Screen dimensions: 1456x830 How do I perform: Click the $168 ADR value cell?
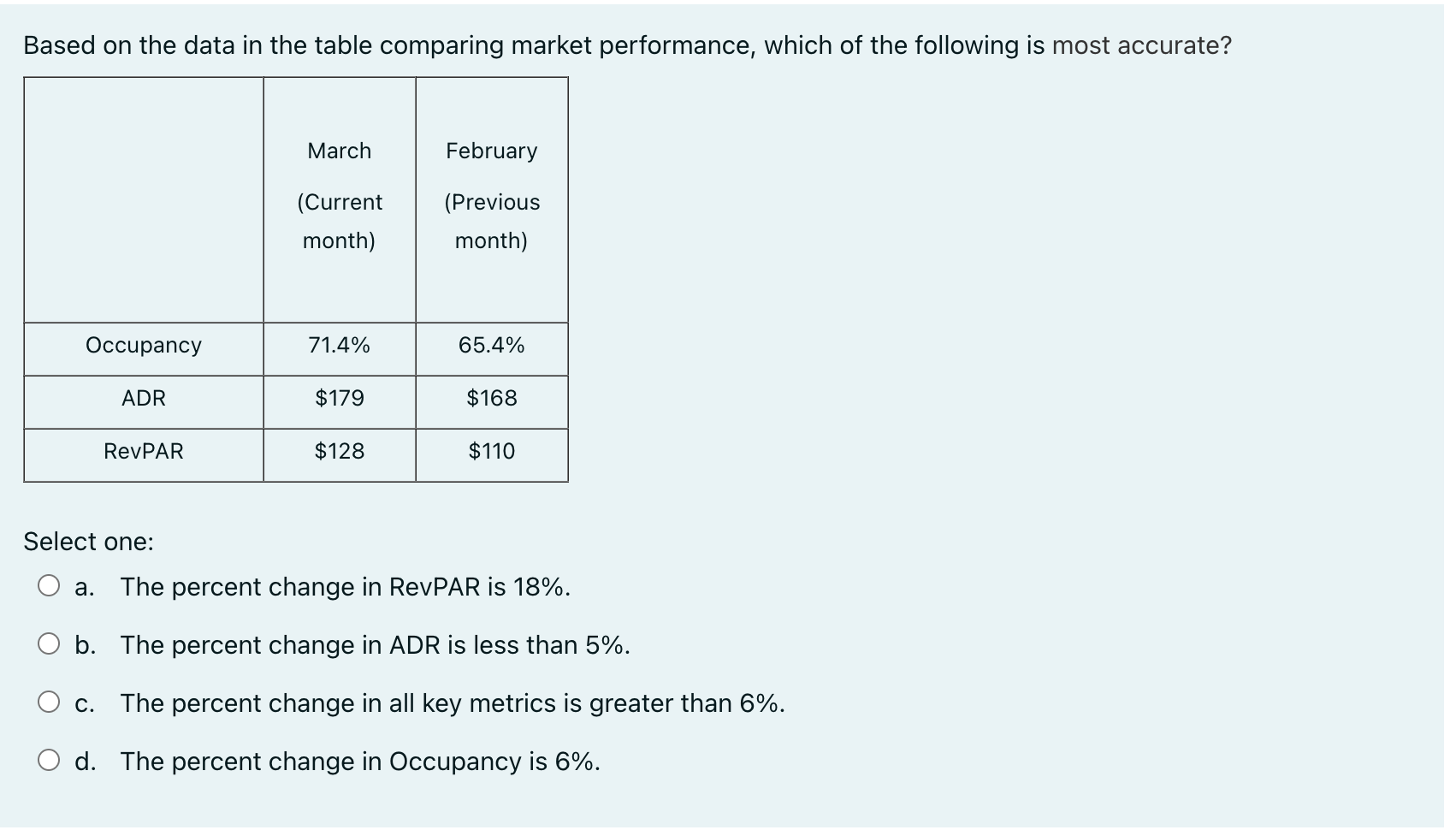[491, 398]
